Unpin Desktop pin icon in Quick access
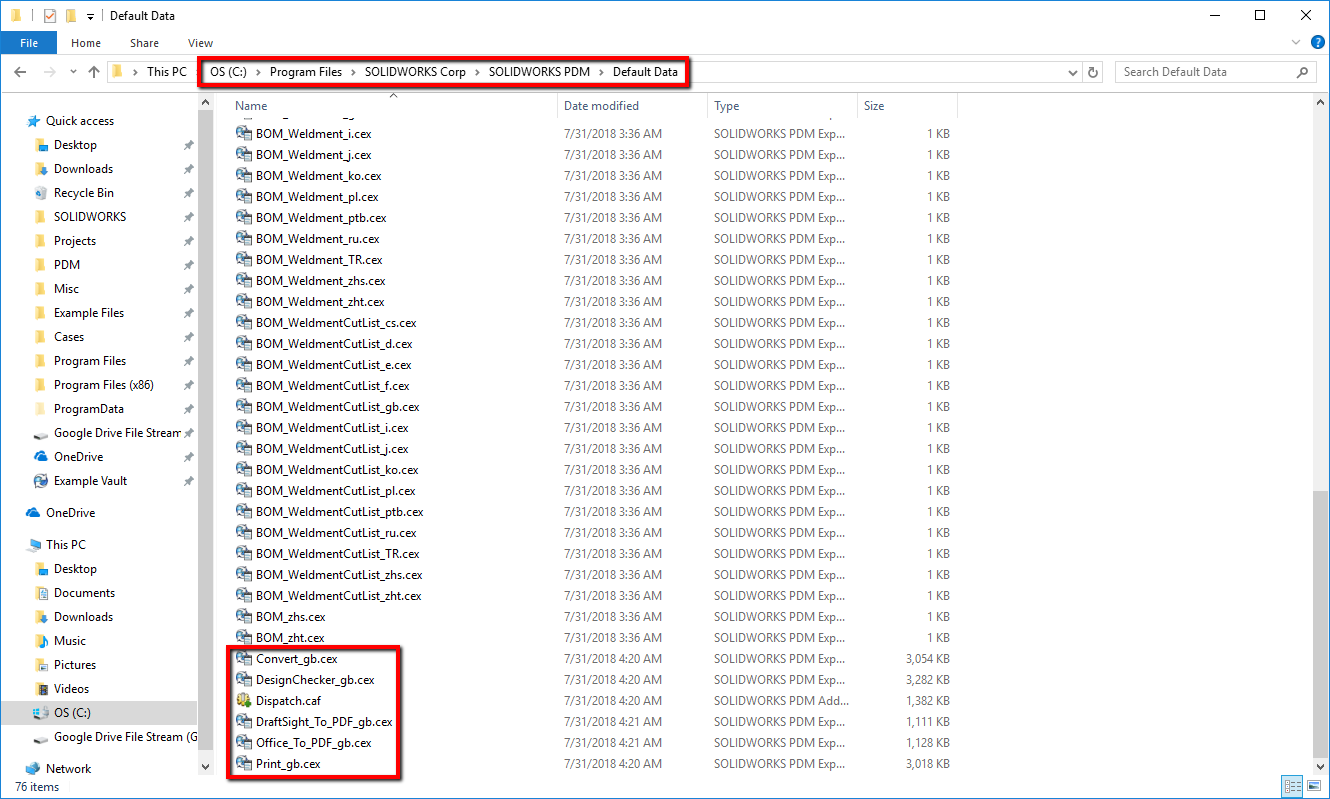Image resolution: width=1330 pixels, height=799 pixels. click(188, 145)
